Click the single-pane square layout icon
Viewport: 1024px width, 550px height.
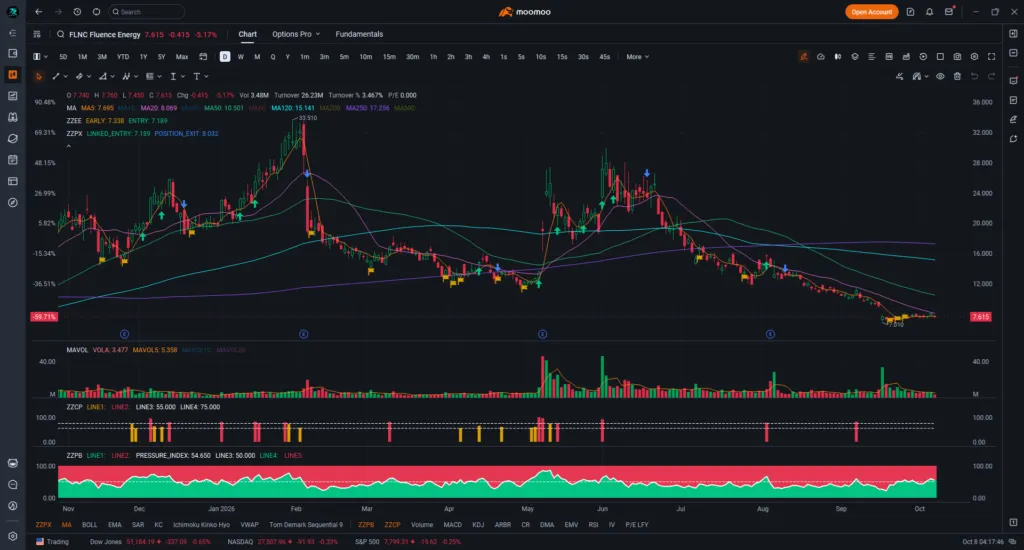coord(940,57)
